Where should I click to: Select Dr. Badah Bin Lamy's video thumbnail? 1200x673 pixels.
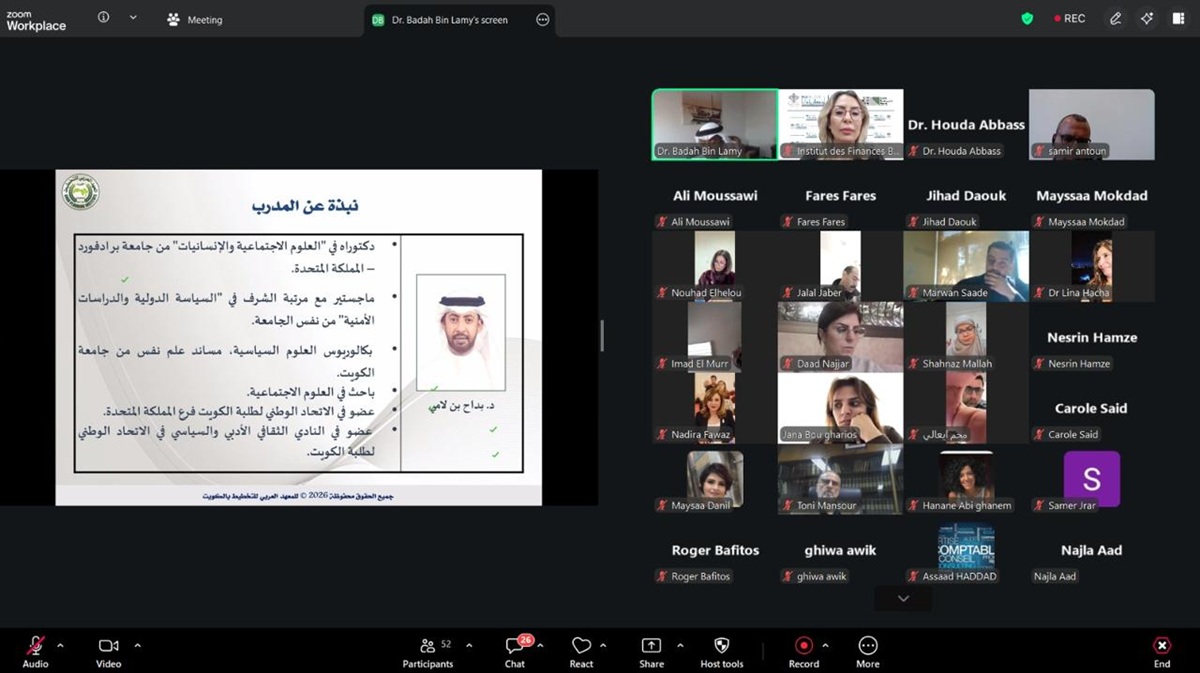coord(714,124)
